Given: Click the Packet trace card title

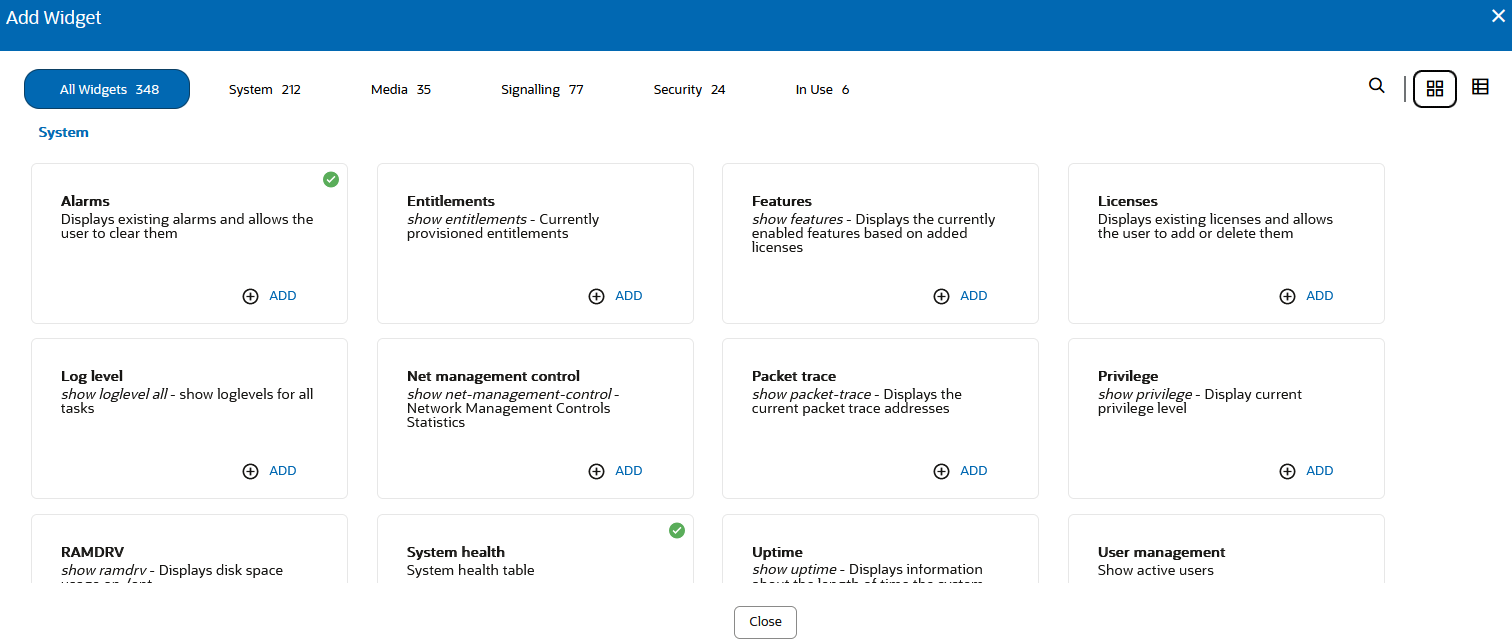Looking at the screenshot, I should [x=794, y=377].
